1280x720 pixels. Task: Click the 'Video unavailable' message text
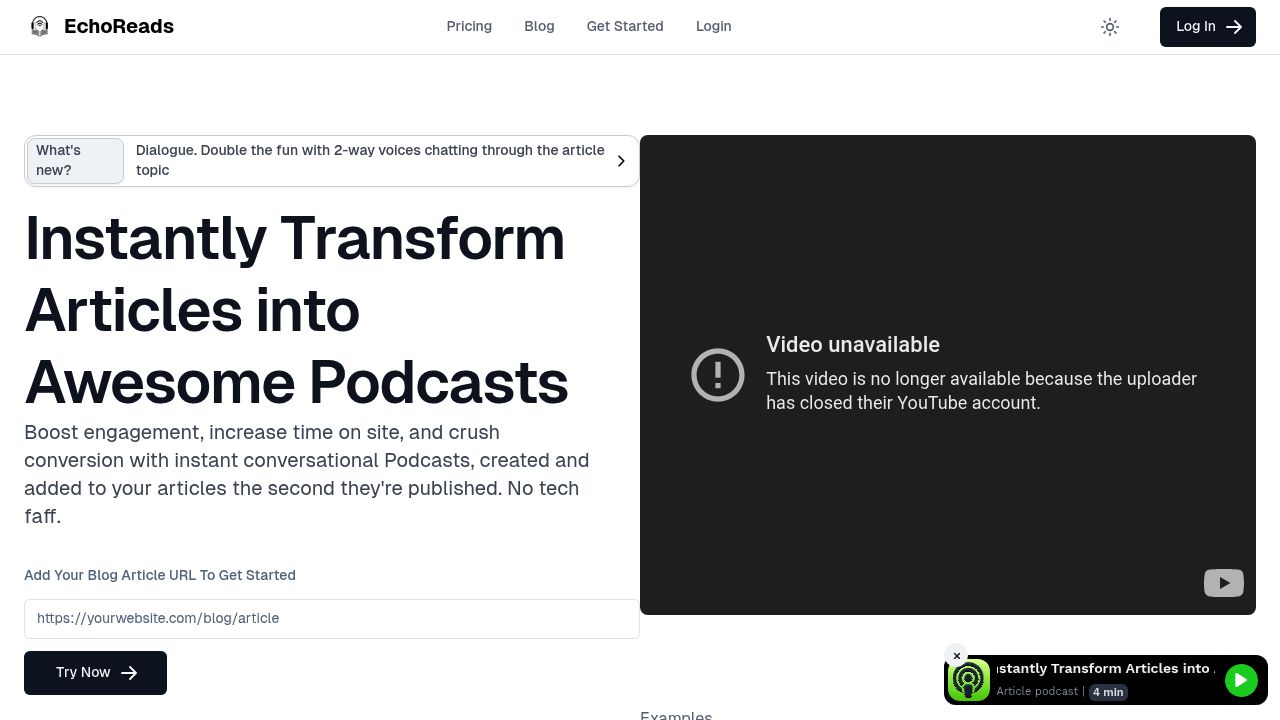853,345
